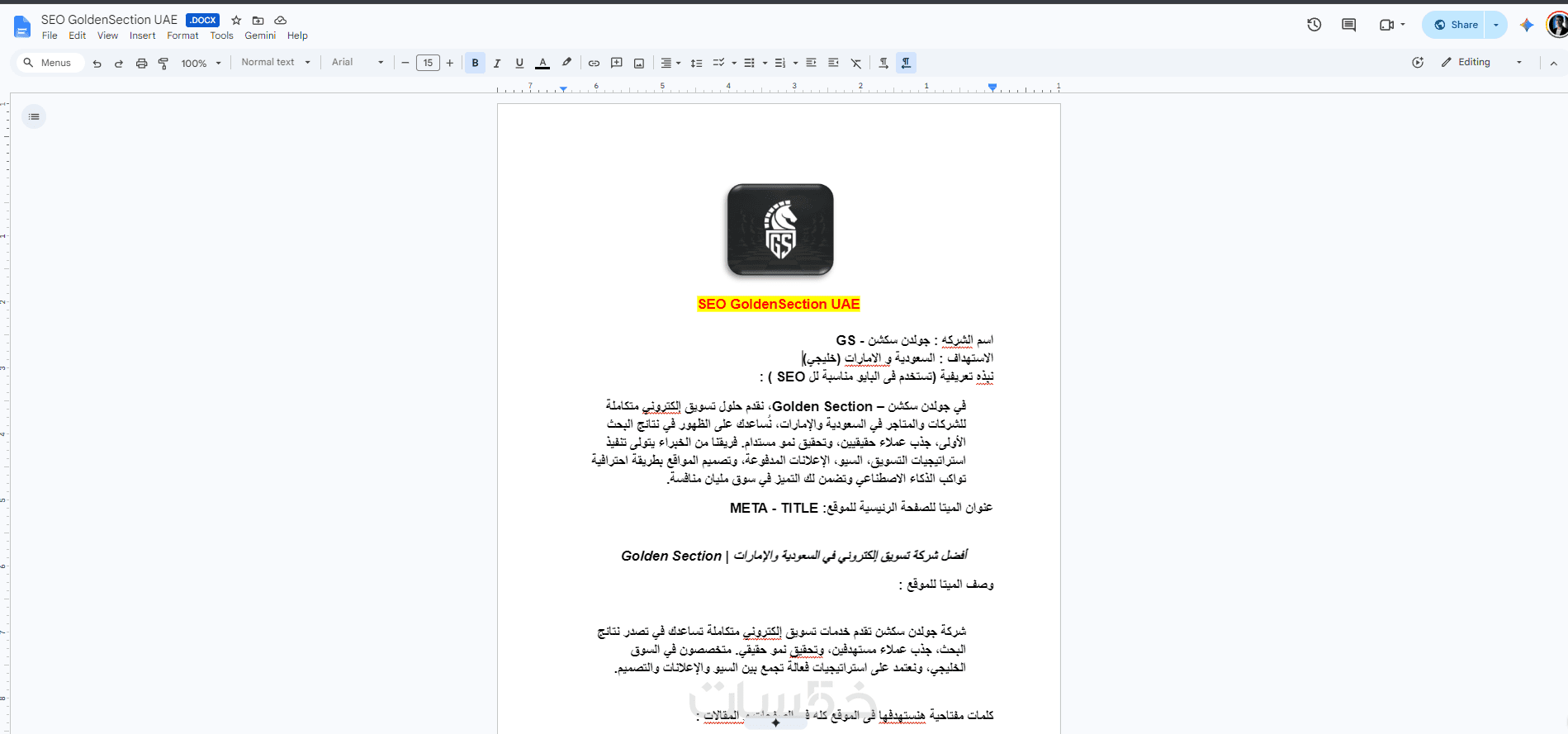Open the Arial font dropdown
1568x734 pixels.
pos(358,62)
